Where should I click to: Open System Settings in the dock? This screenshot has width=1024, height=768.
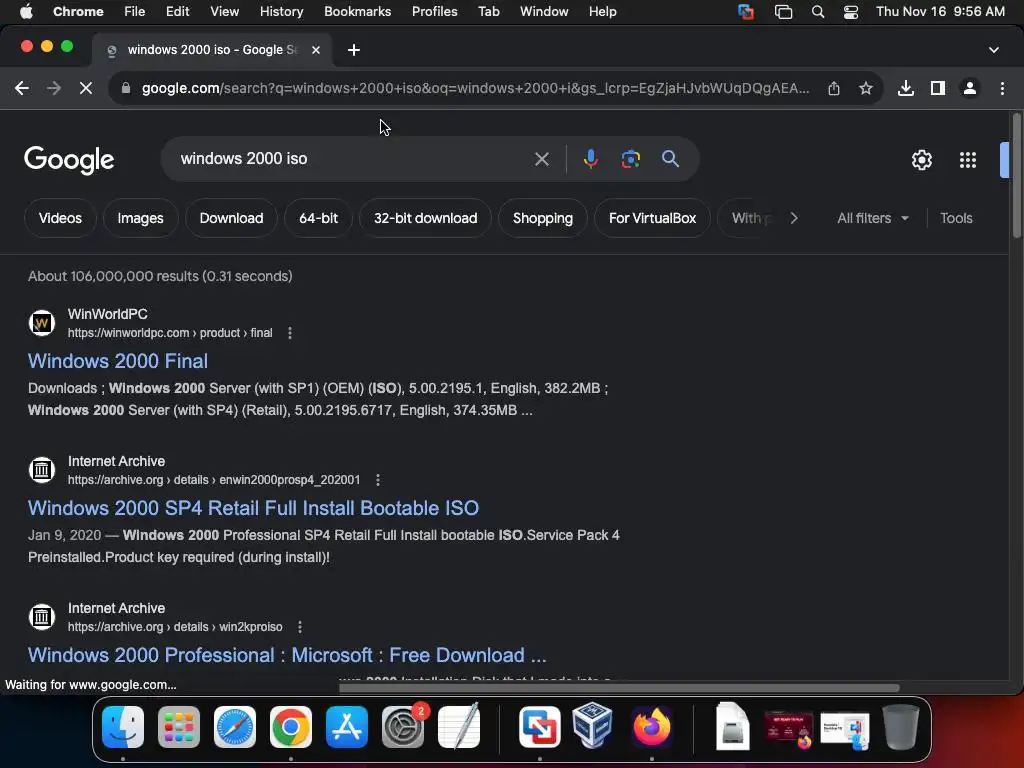tap(403, 727)
